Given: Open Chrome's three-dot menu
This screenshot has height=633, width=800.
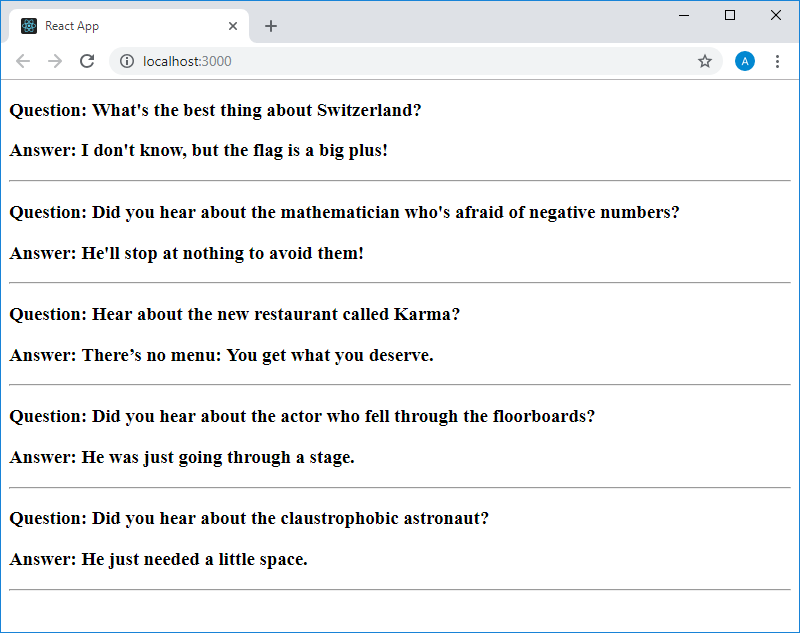Looking at the screenshot, I should click(777, 61).
